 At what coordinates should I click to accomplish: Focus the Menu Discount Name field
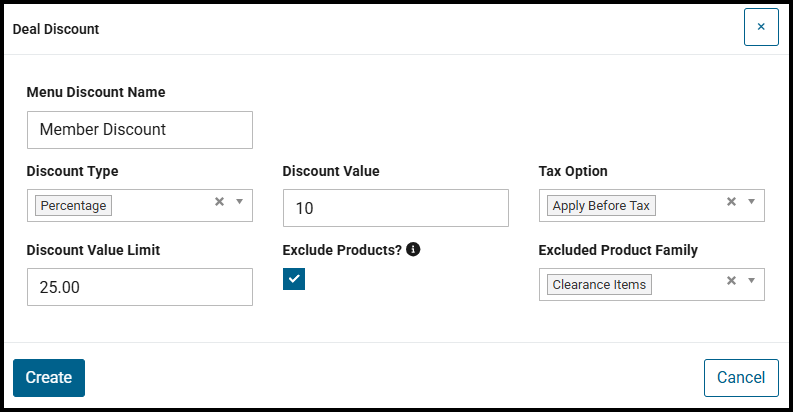click(140, 129)
